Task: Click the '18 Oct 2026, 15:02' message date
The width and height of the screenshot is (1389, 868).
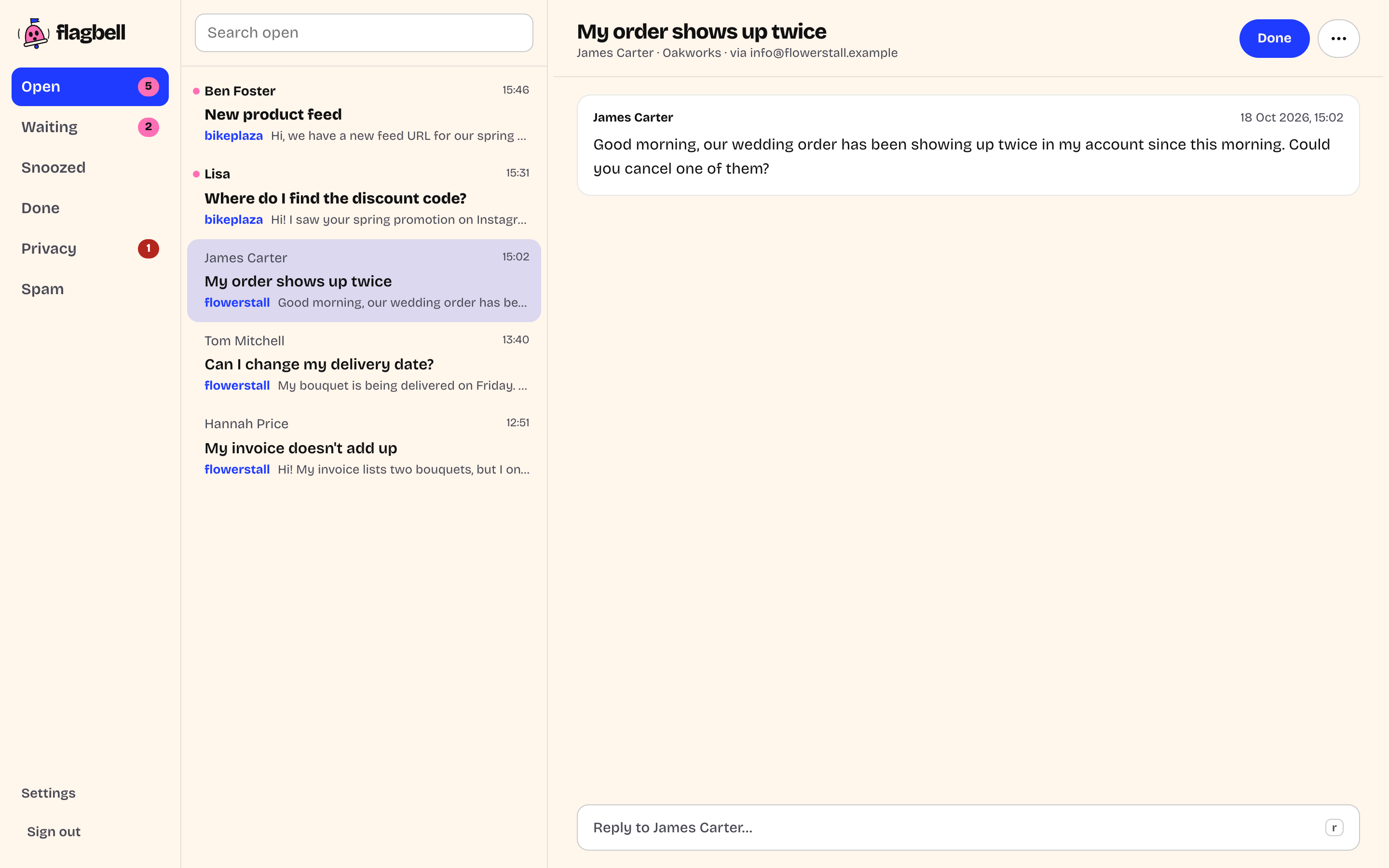Action: pos(1292,118)
